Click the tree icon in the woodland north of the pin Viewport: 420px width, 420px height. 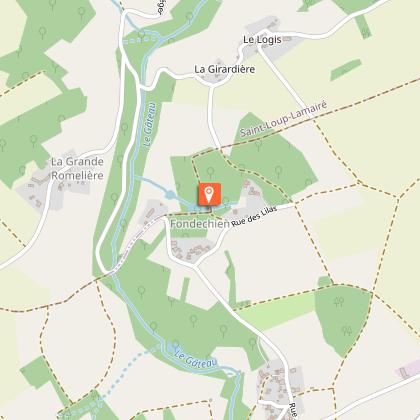(210, 172)
